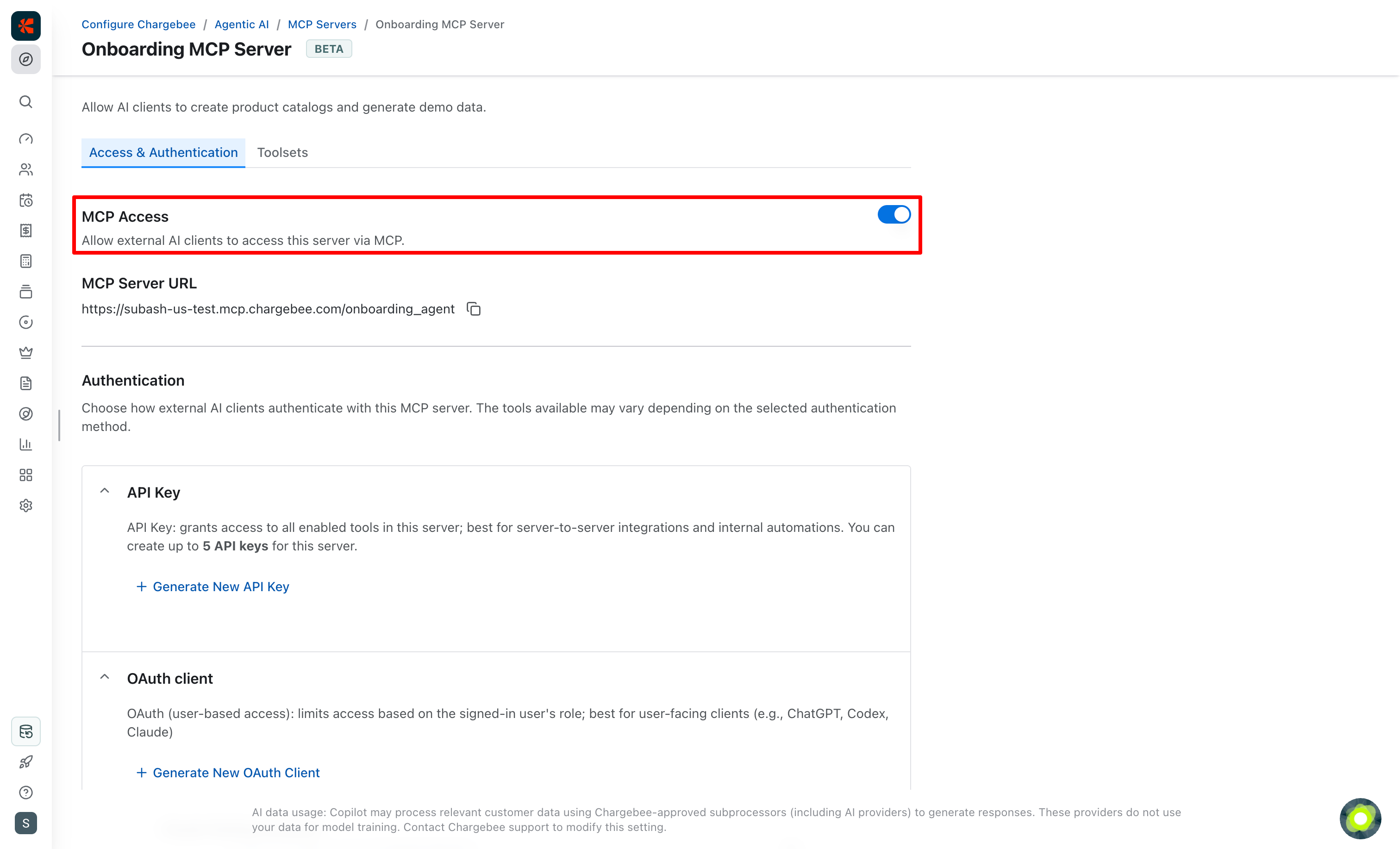Toggle the MCP Access switch
This screenshot has height=849, width=1400.
coord(894,214)
